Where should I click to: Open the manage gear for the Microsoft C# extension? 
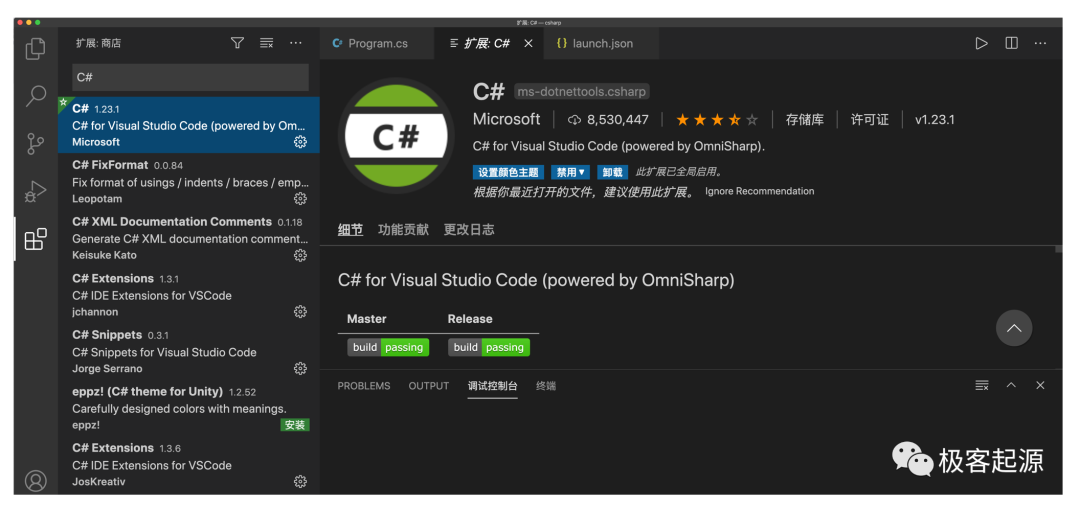tap(300, 142)
